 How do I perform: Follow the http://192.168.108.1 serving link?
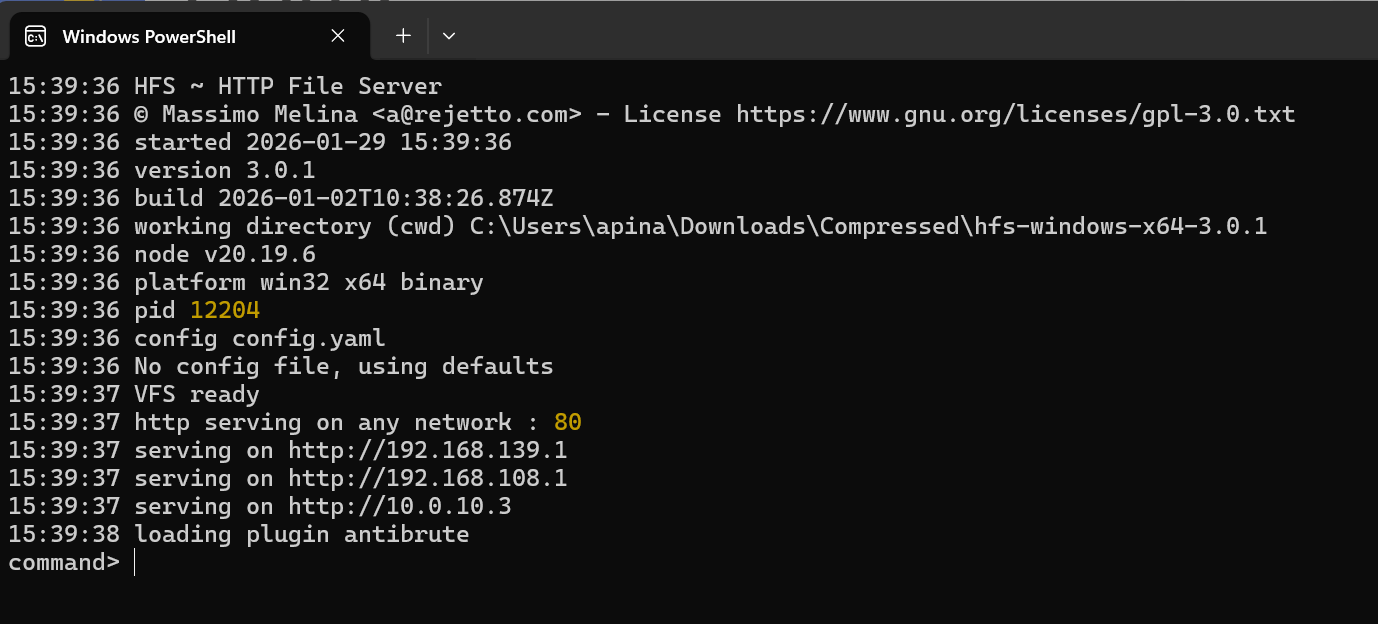pos(428,478)
